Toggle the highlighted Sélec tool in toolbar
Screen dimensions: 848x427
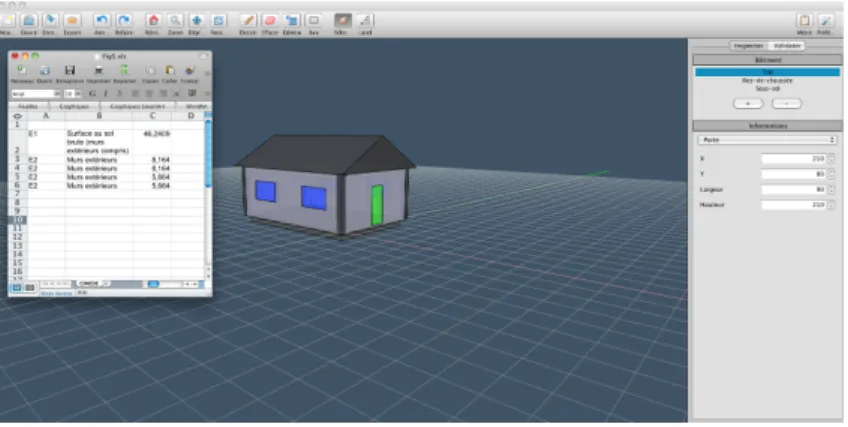[x=342, y=21]
